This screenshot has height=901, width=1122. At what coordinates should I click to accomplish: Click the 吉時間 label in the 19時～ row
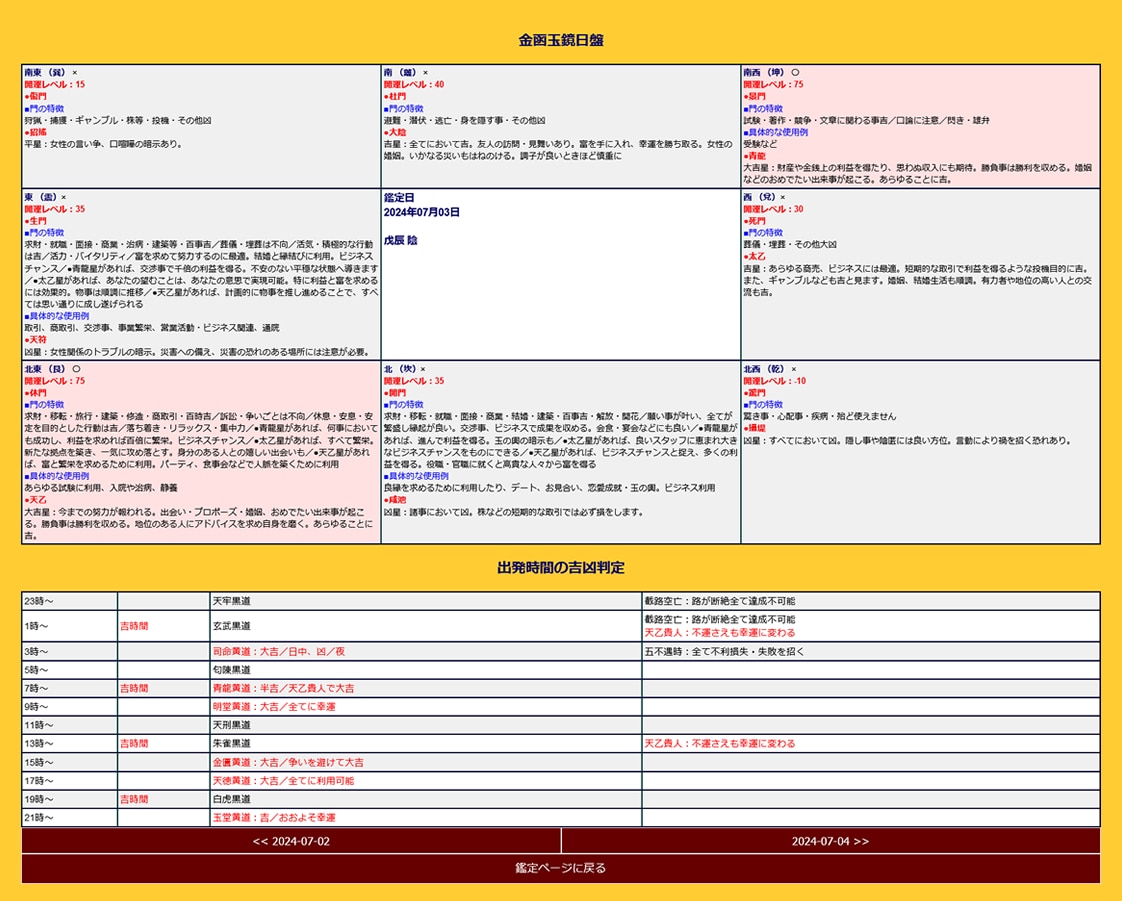(134, 799)
